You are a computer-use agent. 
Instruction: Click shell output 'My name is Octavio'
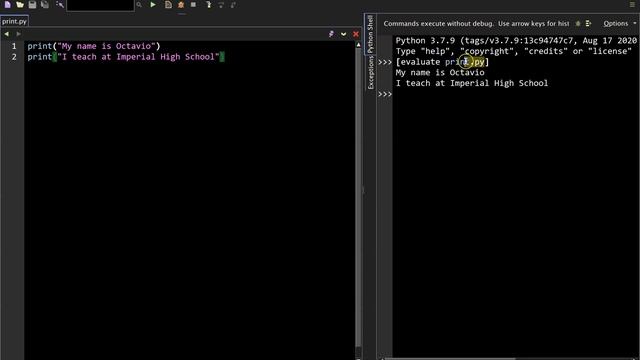click(x=440, y=73)
